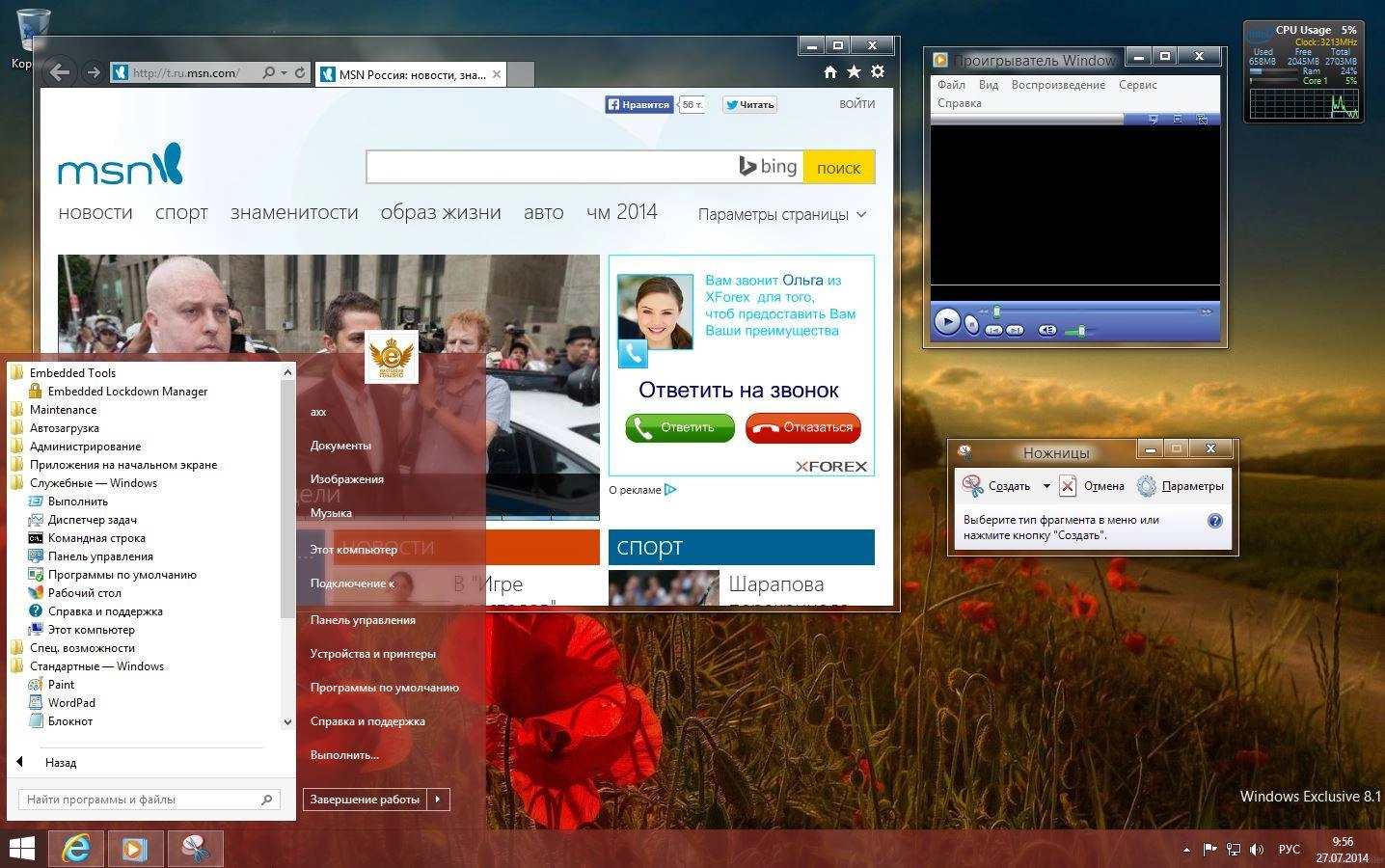Expand the Maintenance folder
This screenshot has height=868, width=1385.
pyautogui.click(x=54, y=410)
